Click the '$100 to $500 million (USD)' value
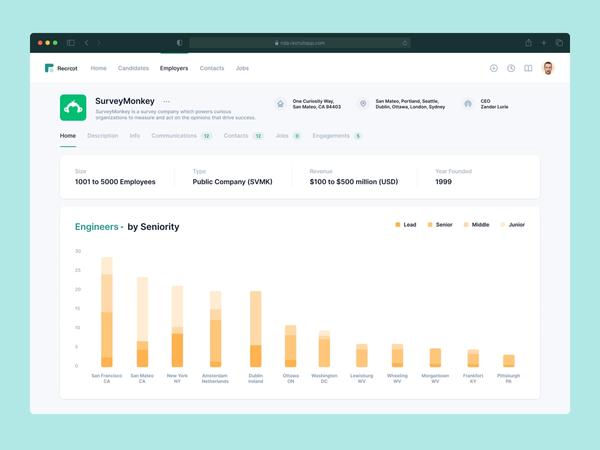The image size is (600, 450). tap(354, 182)
